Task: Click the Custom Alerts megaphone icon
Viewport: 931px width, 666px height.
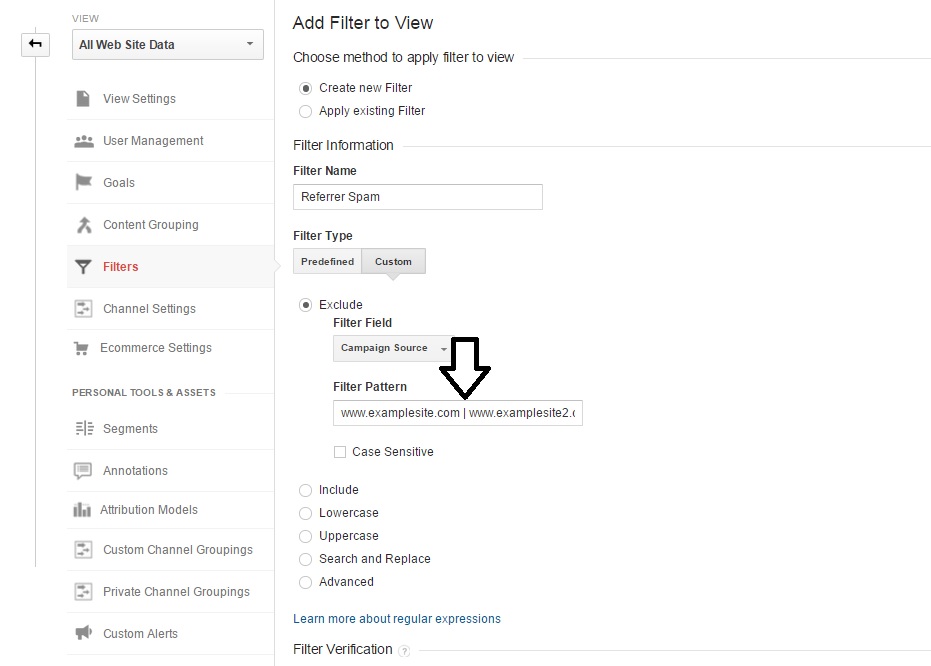Action: (84, 634)
